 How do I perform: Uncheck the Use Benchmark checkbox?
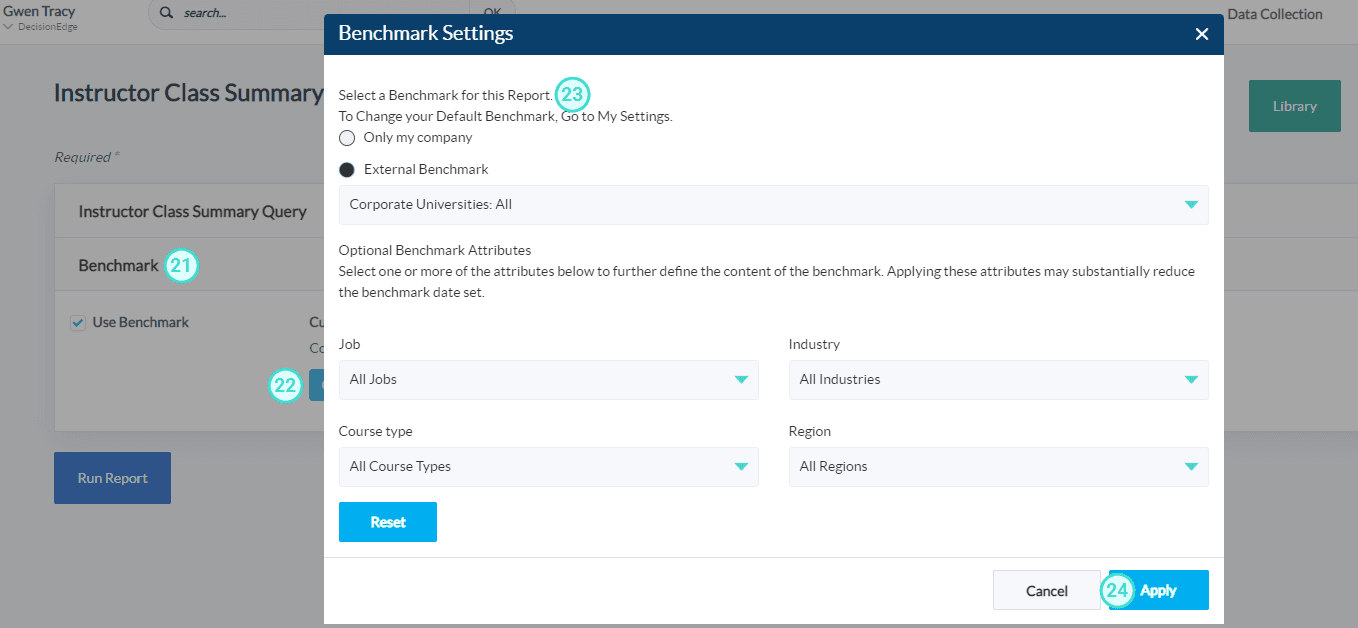tap(80, 321)
